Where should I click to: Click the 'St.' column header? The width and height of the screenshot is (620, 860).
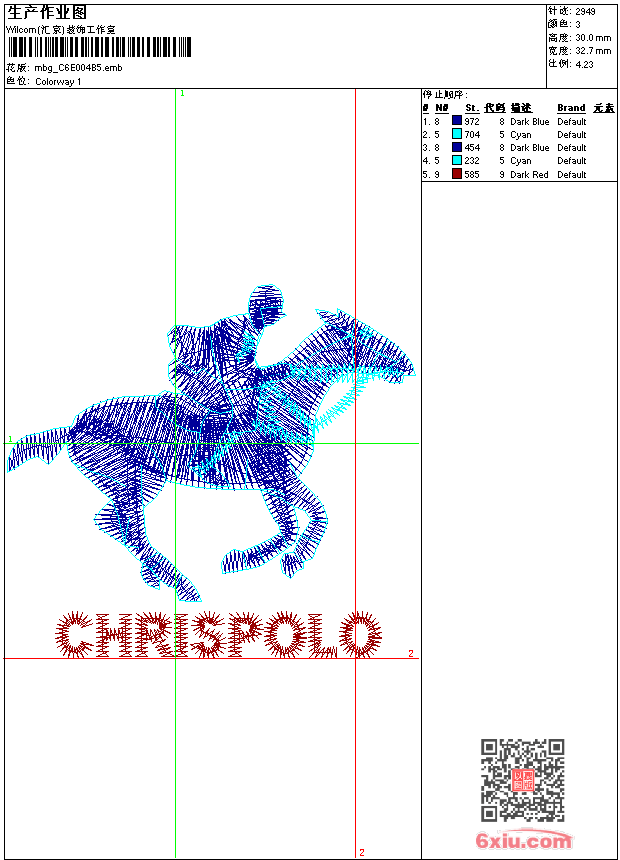pos(472,108)
